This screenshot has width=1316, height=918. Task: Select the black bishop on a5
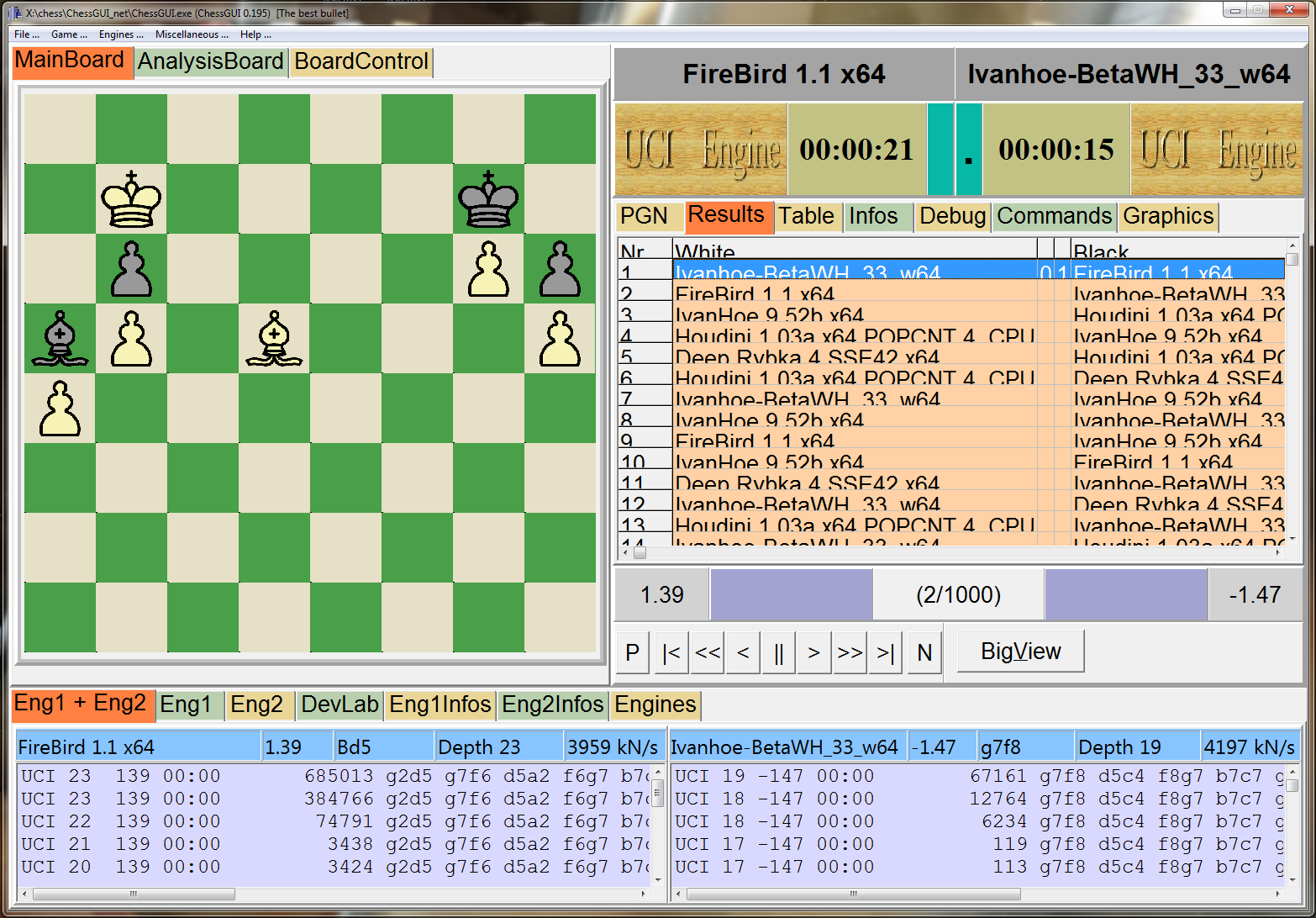[60, 339]
